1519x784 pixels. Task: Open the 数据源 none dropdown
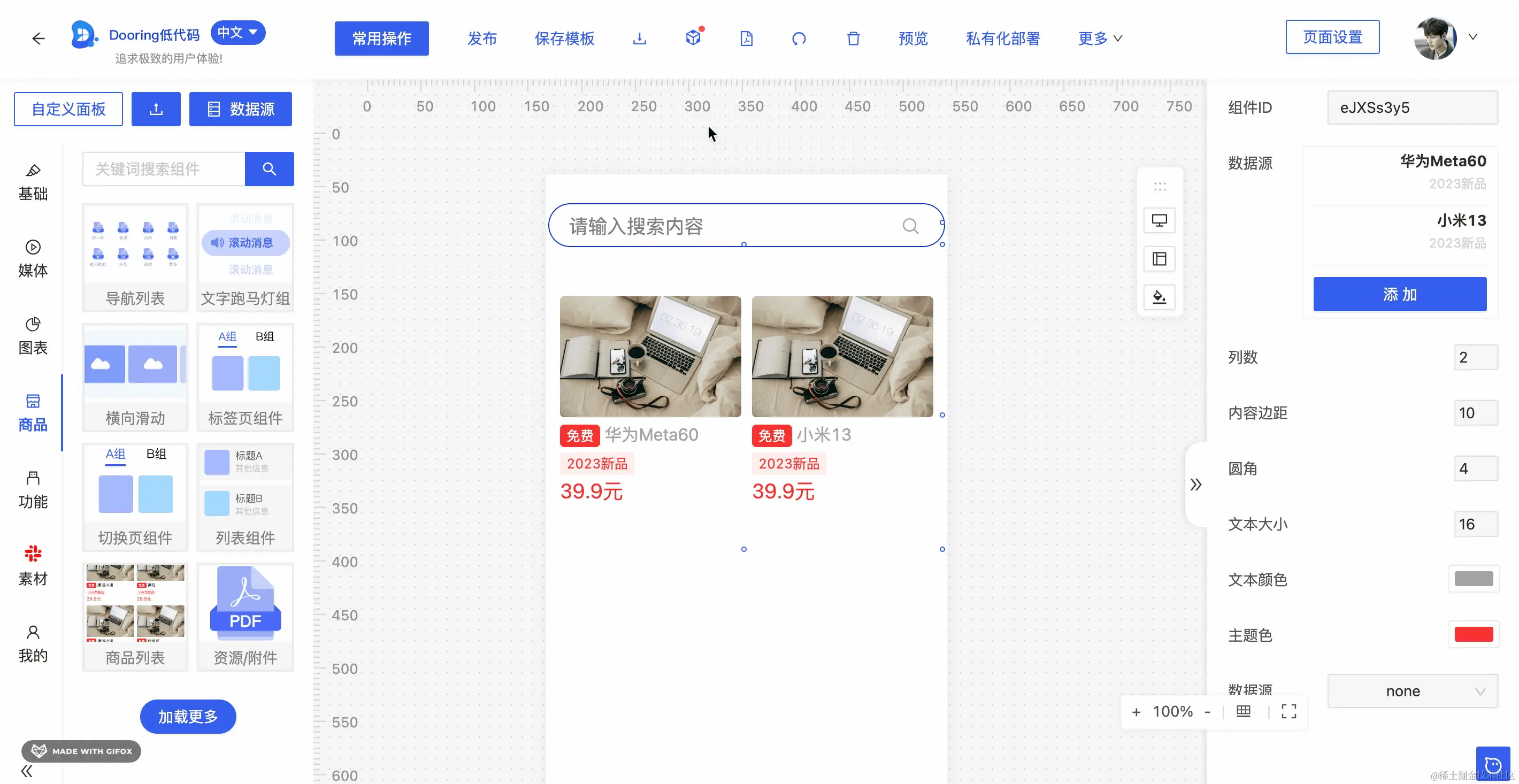1412,691
